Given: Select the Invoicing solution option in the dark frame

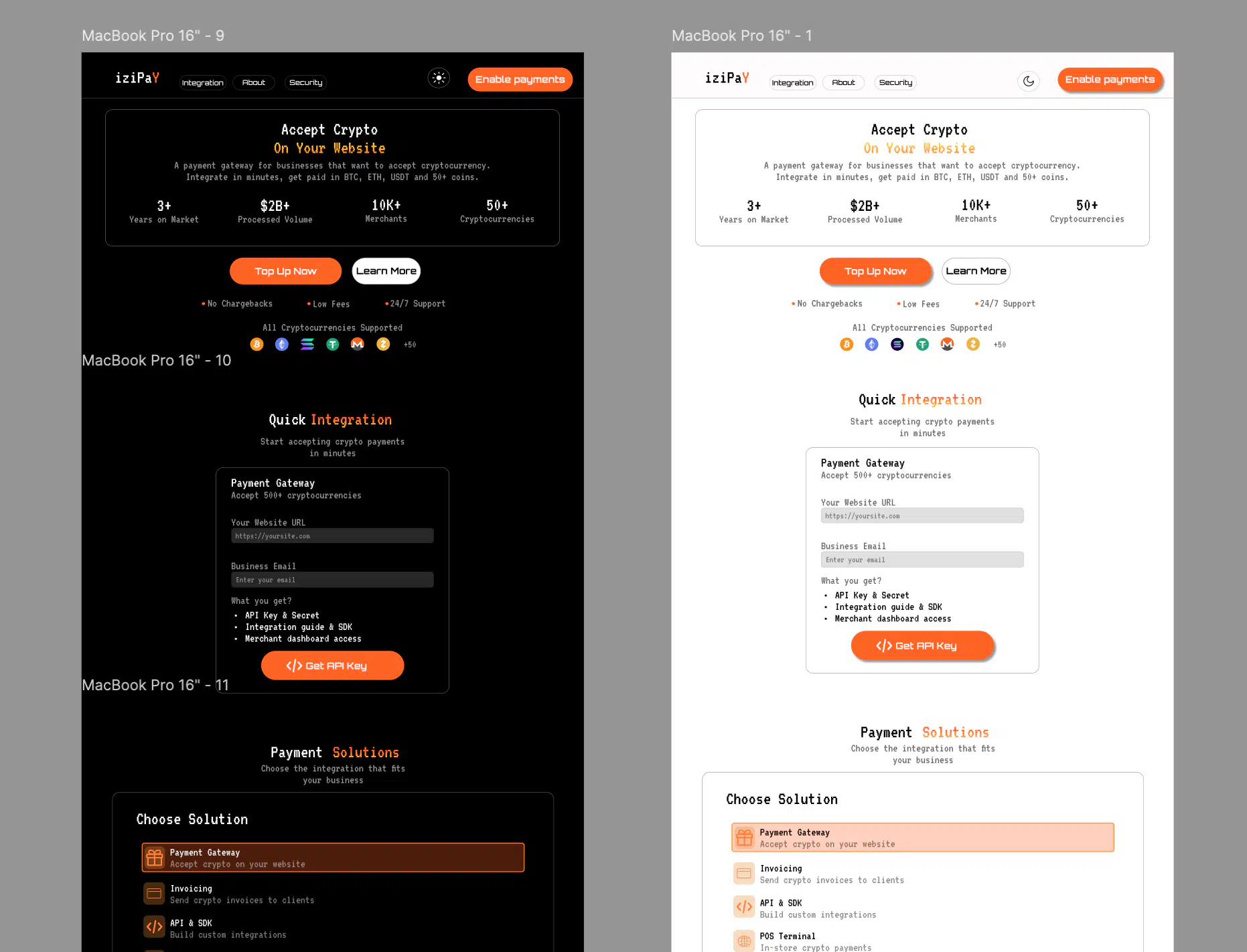Looking at the screenshot, I should [x=241, y=894].
